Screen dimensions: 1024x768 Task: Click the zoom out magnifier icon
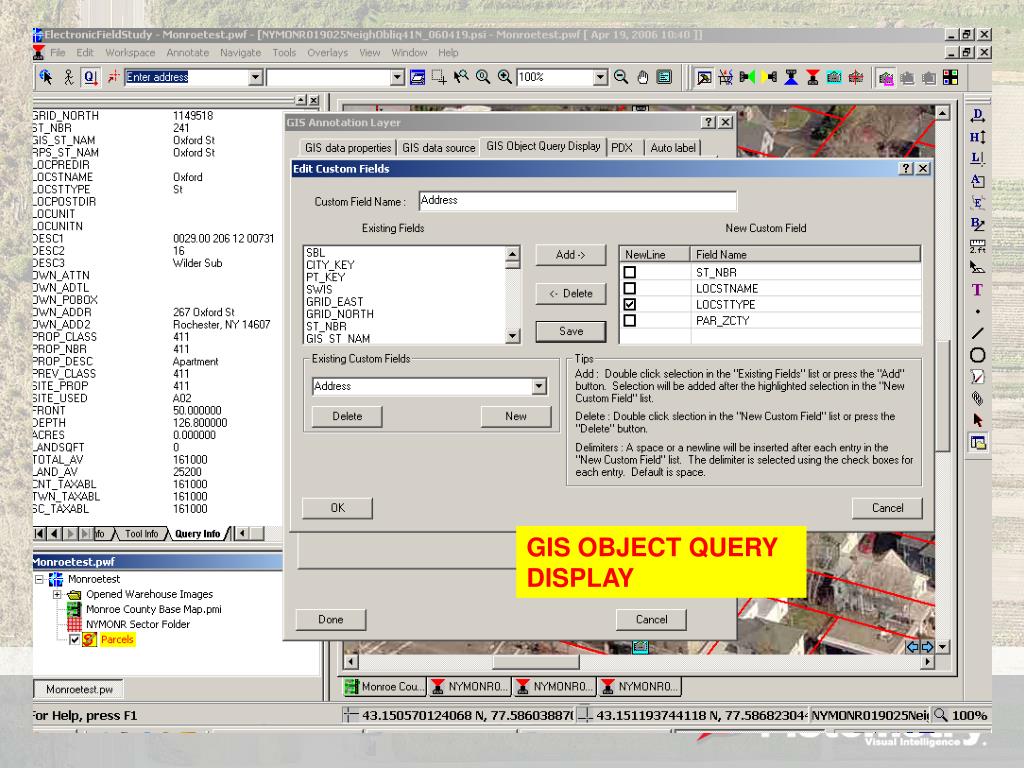(621, 77)
